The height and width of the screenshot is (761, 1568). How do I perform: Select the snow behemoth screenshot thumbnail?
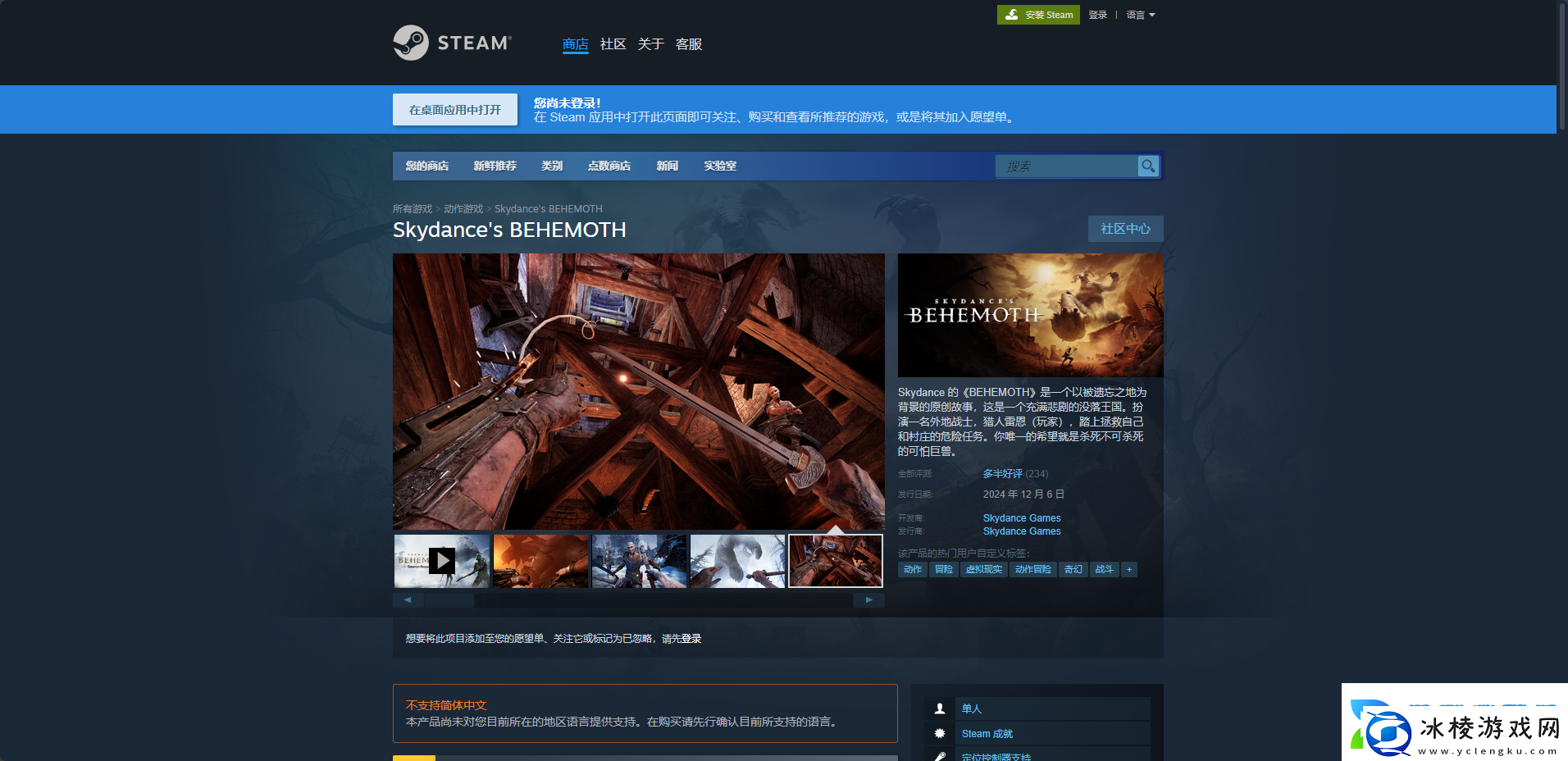tap(736, 561)
